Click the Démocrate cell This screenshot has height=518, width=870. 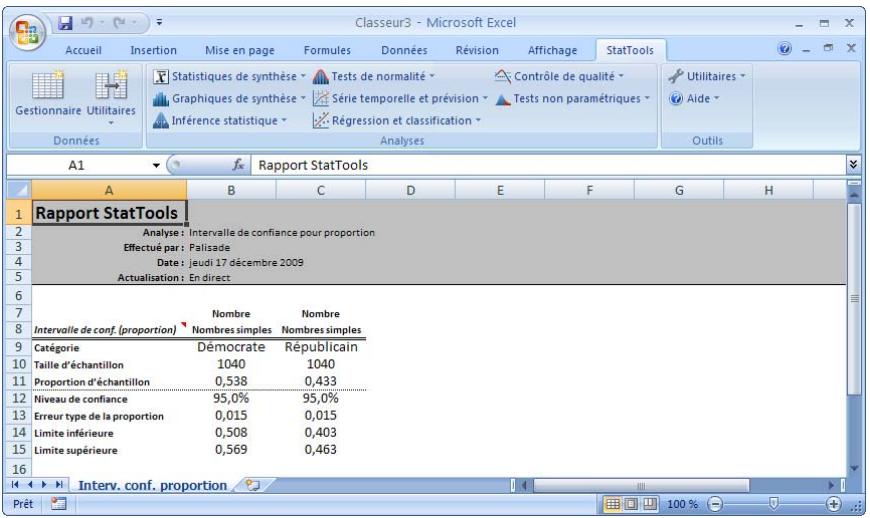point(231,347)
